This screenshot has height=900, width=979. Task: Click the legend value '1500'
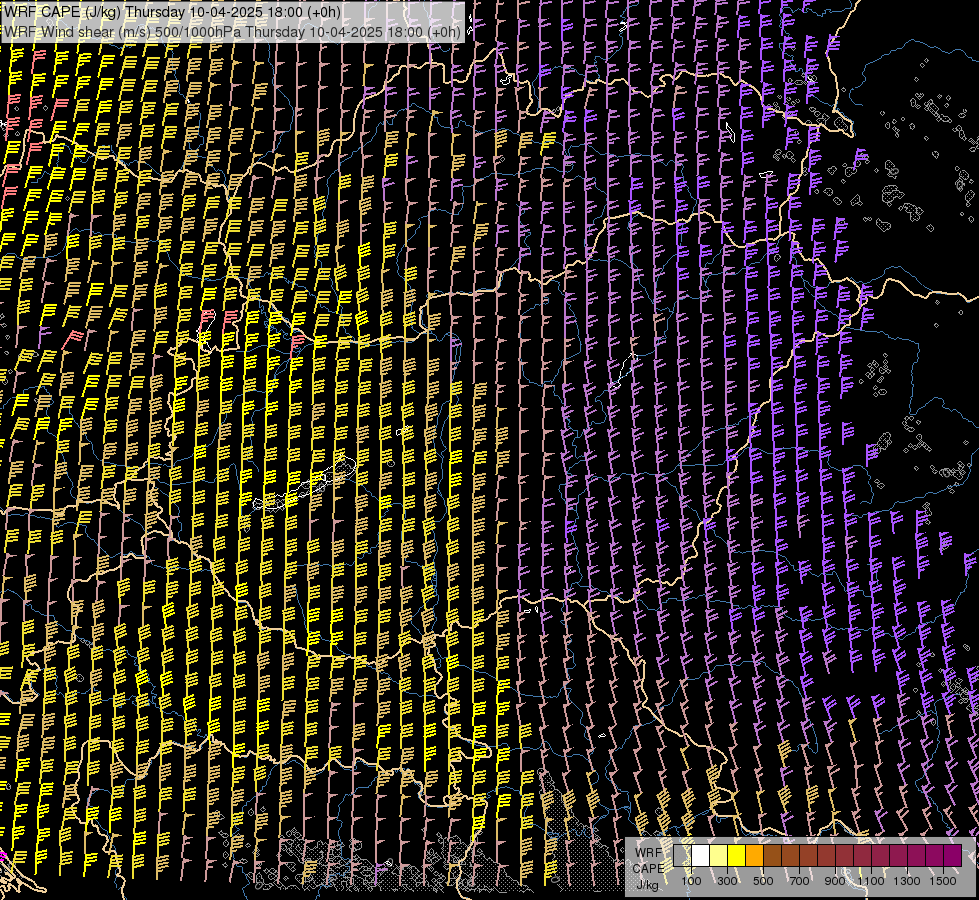(x=943, y=881)
